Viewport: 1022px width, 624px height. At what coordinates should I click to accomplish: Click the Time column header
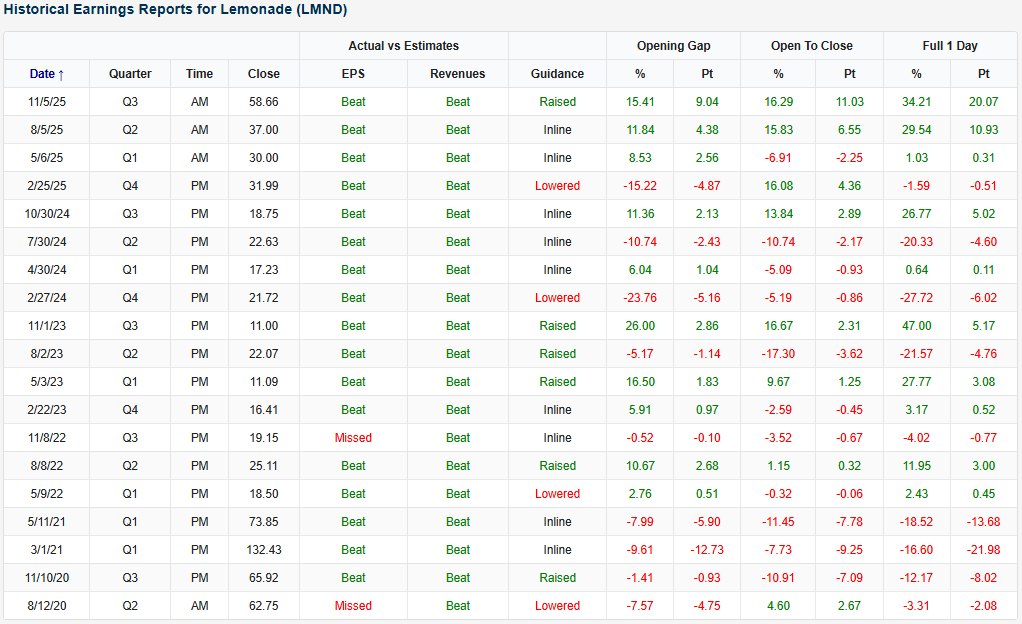click(x=199, y=74)
